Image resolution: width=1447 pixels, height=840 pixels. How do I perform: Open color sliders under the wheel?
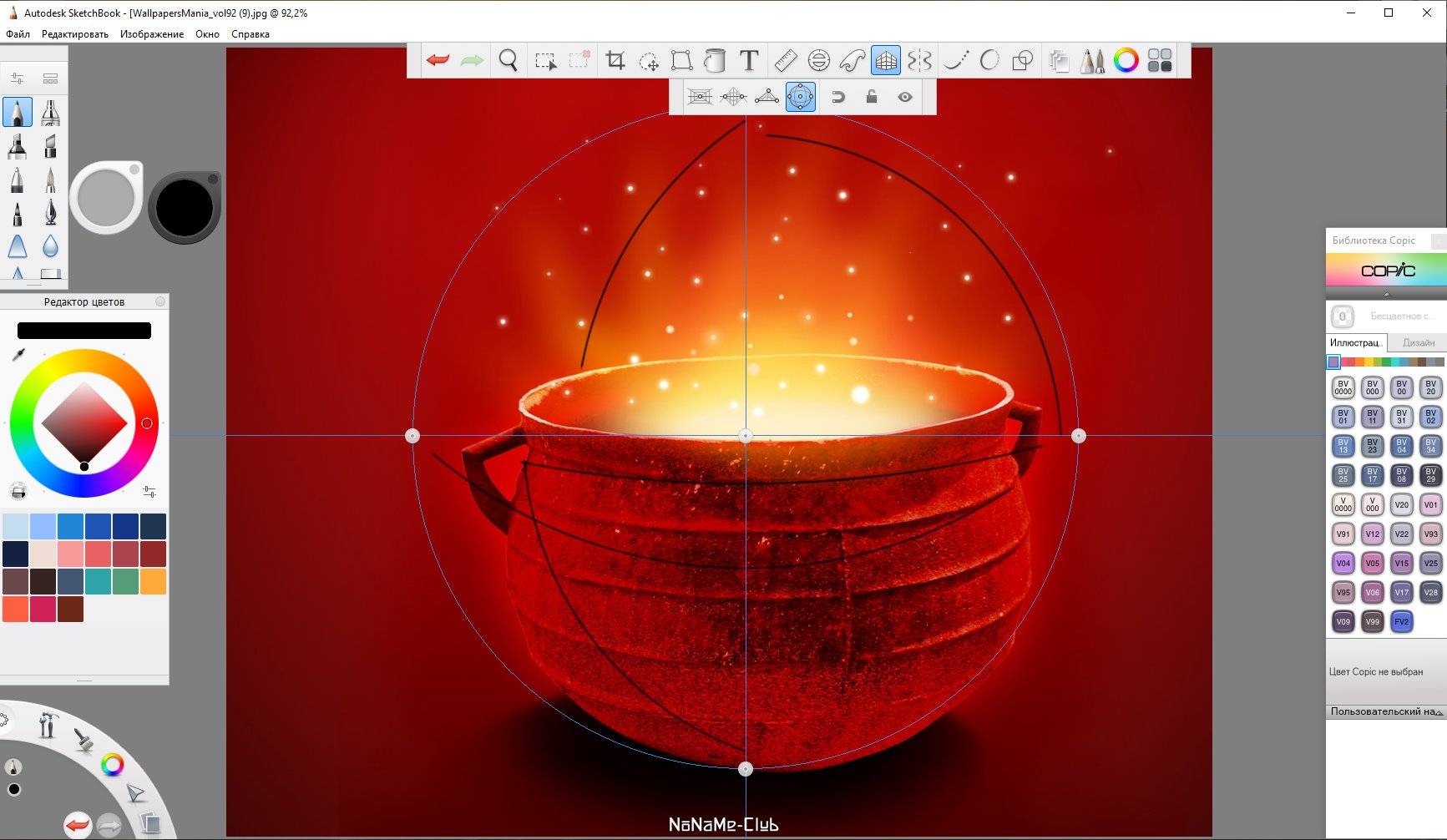(x=149, y=491)
